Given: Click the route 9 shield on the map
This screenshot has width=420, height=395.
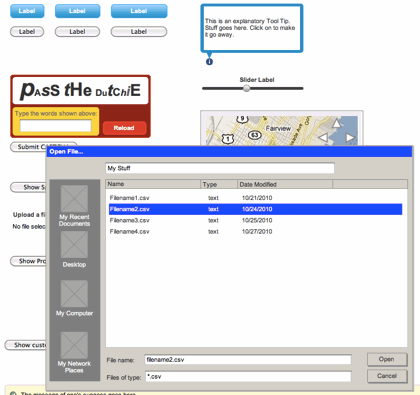Looking at the screenshot, I should coord(242,118).
